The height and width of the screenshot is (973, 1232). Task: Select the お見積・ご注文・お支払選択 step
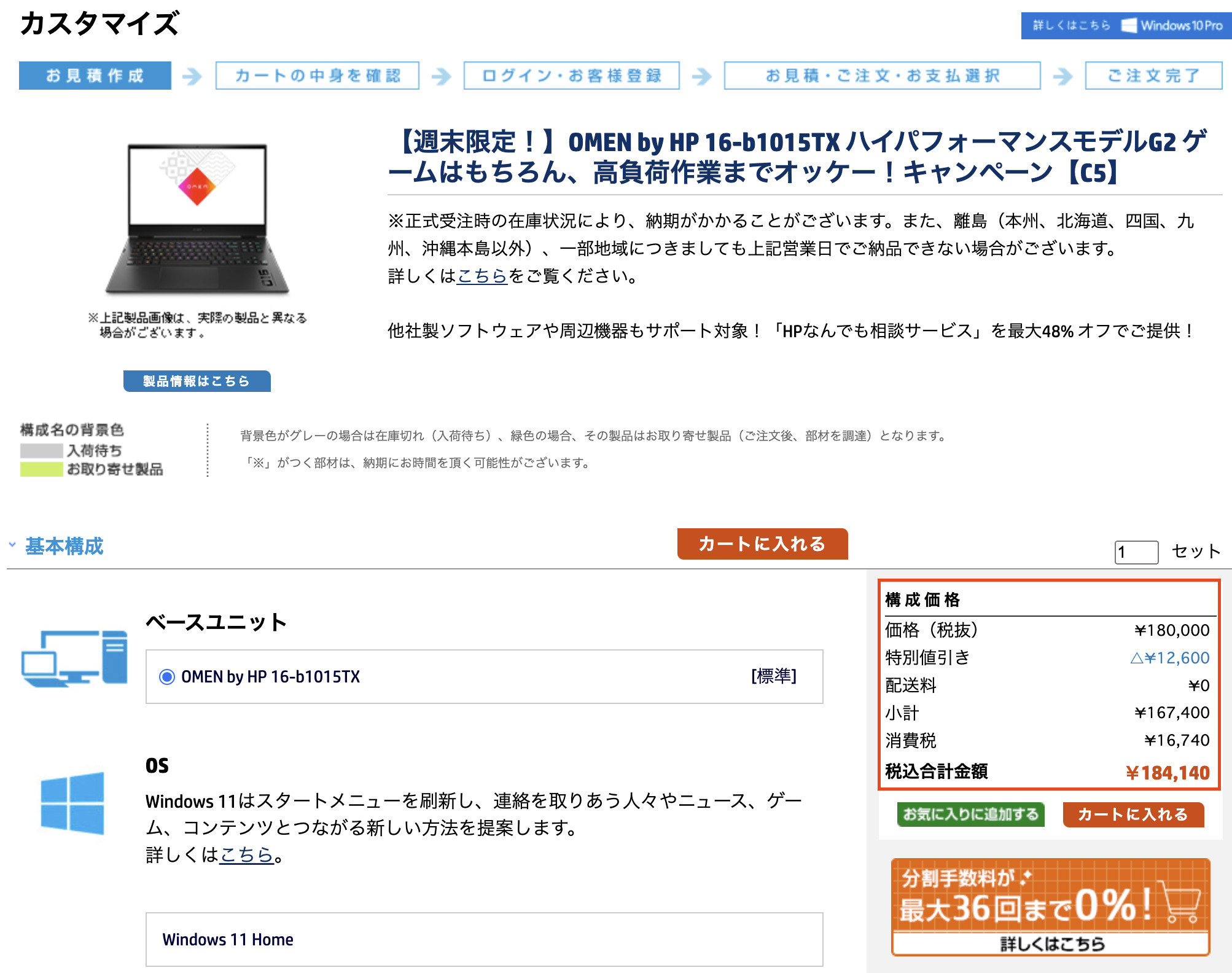click(x=883, y=76)
